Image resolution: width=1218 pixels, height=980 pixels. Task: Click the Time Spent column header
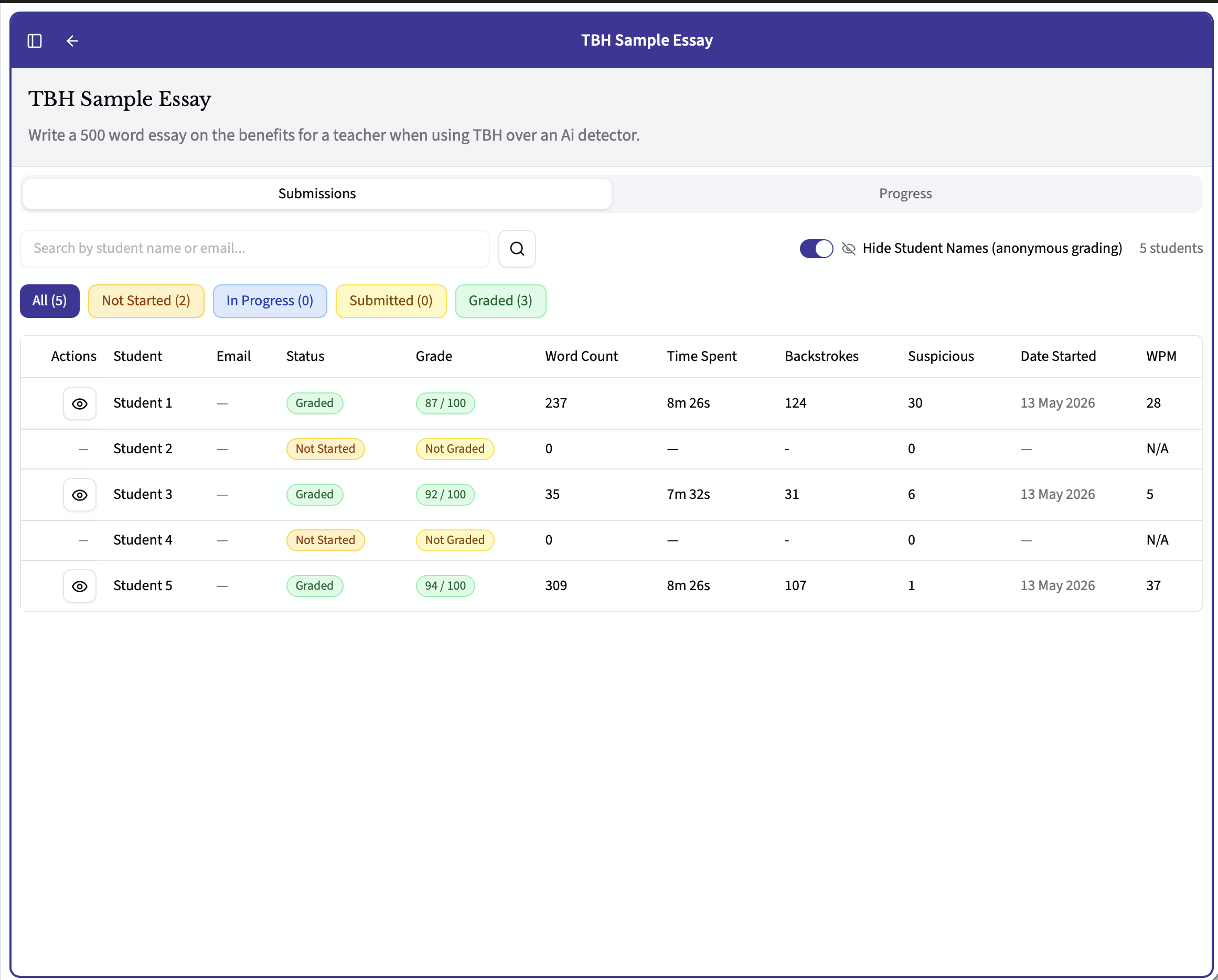point(702,357)
